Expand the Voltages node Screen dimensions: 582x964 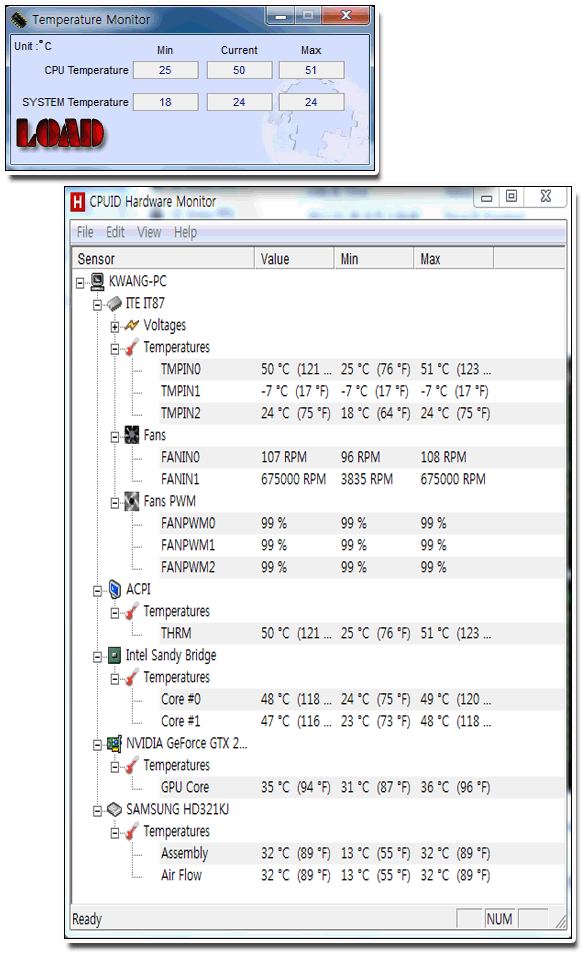click(x=114, y=328)
